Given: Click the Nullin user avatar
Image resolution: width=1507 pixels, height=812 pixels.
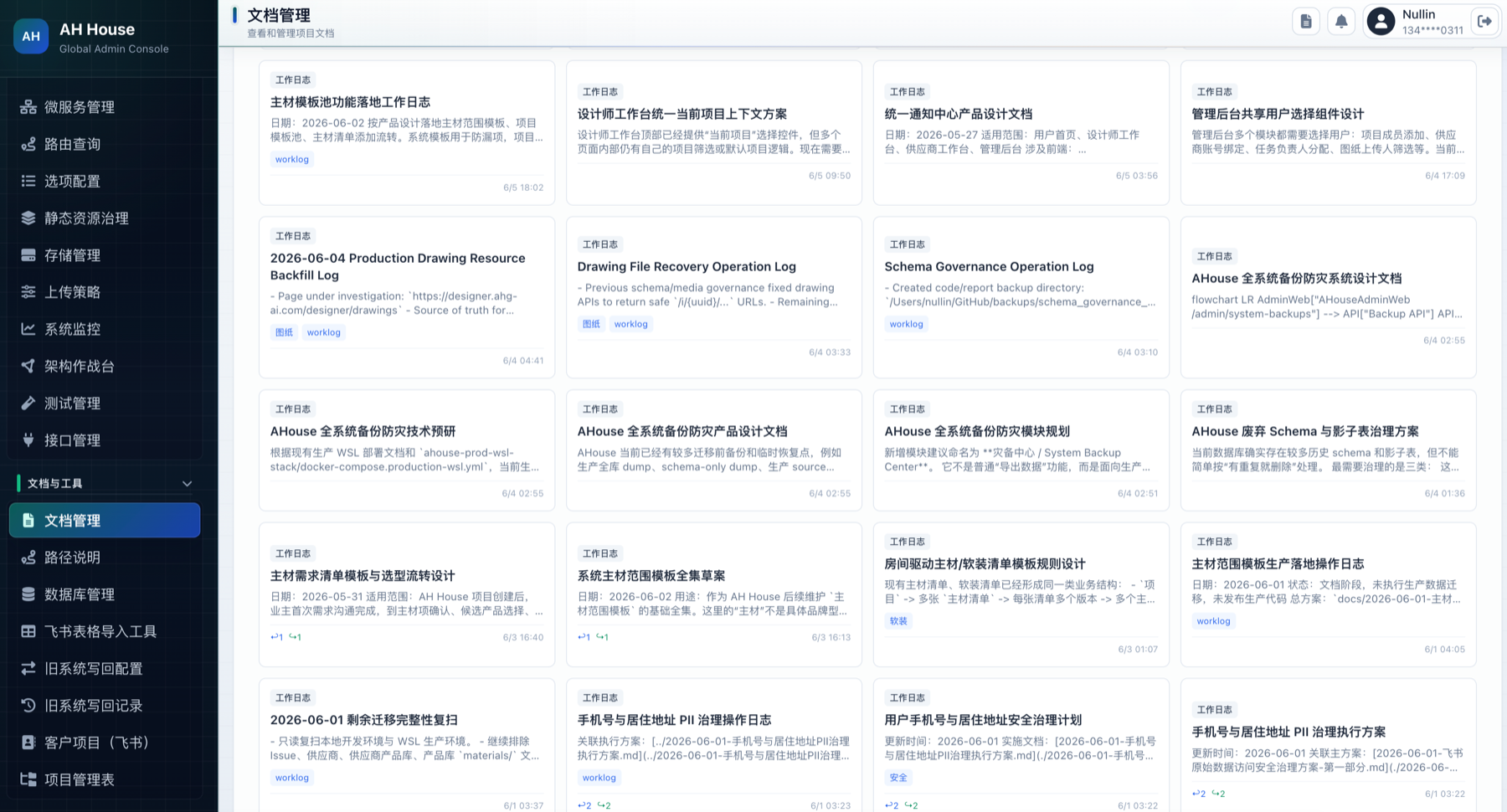Looking at the screenshot, I should pyautogui.click(x=1381, y=22).
